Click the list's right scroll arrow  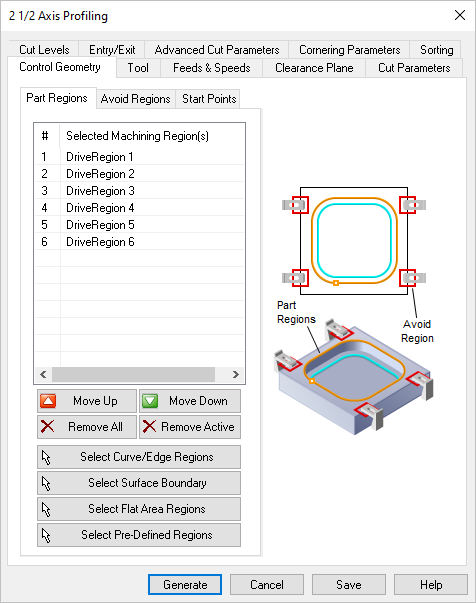[236, 375]
